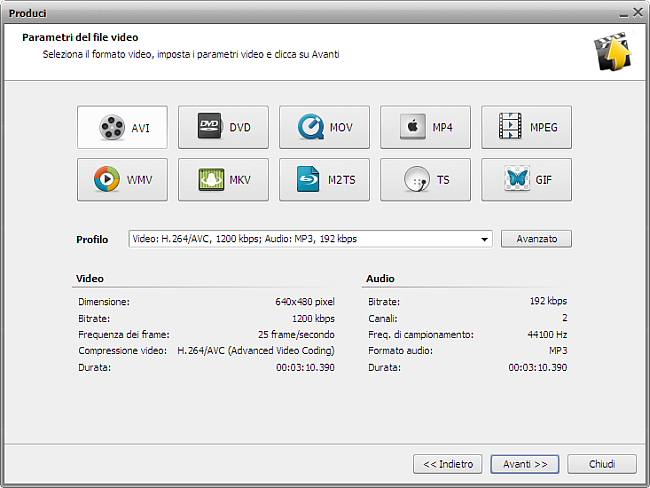Minimize the Produci window
This screenshot has width=650, height=488.
point(623,15)
